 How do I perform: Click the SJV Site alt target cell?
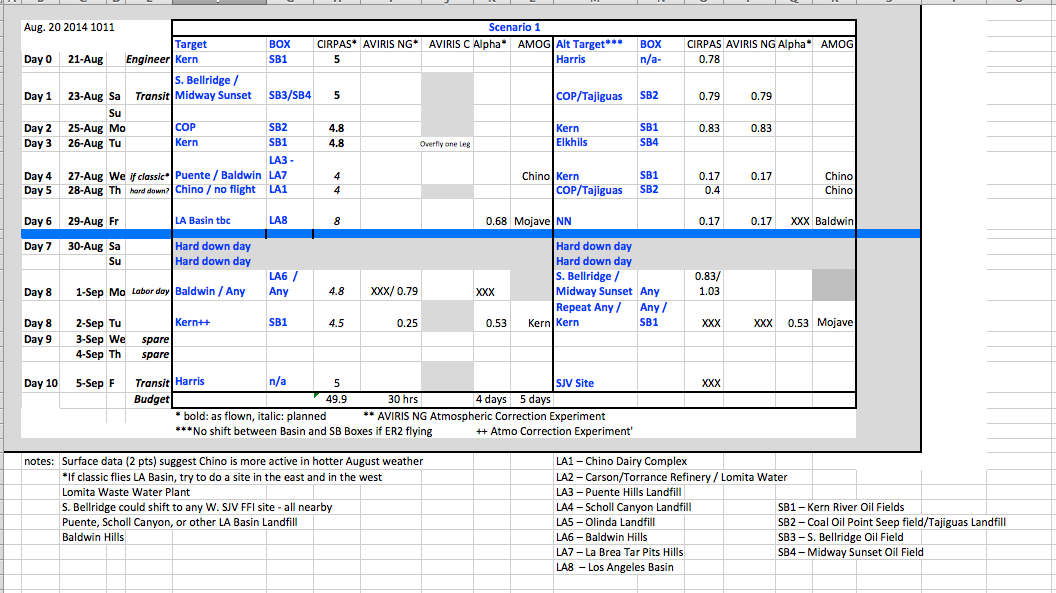point(575,383)
